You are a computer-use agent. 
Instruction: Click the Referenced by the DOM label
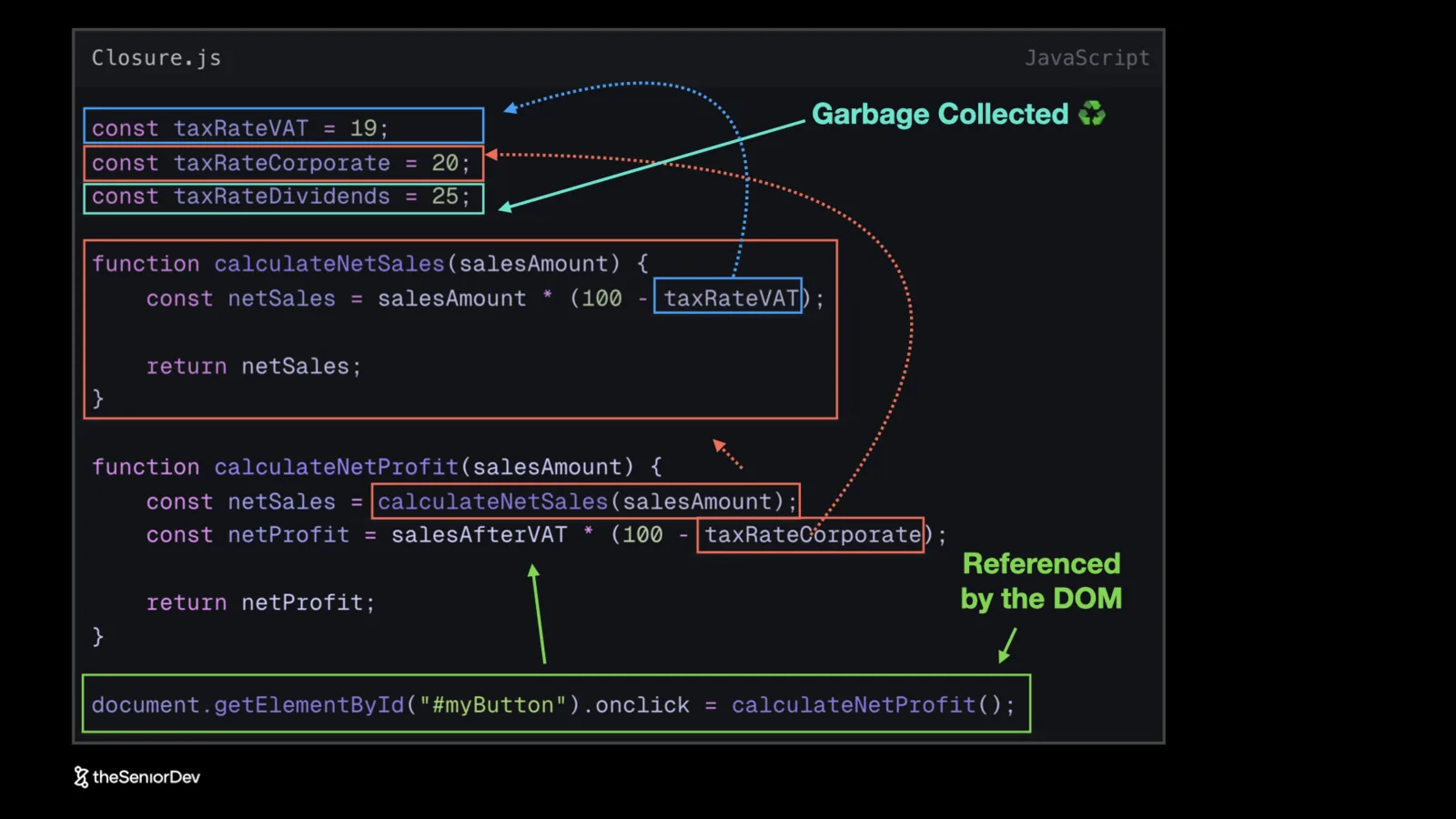click(1041, 581)
